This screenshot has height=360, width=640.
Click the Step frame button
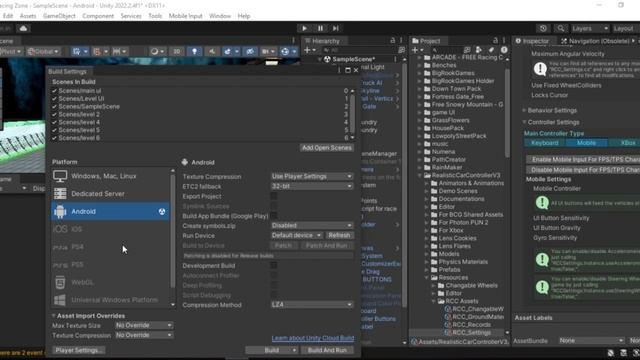[x=336, y=28]
